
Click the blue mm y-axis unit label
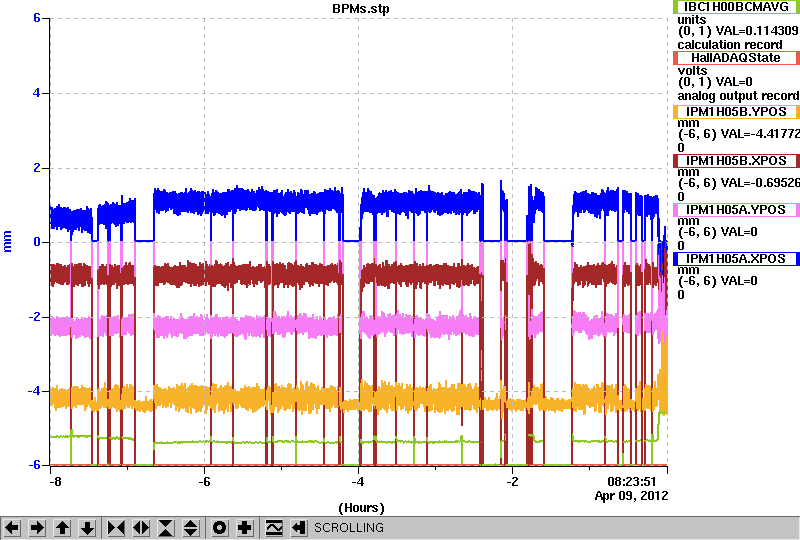point(7,241)
